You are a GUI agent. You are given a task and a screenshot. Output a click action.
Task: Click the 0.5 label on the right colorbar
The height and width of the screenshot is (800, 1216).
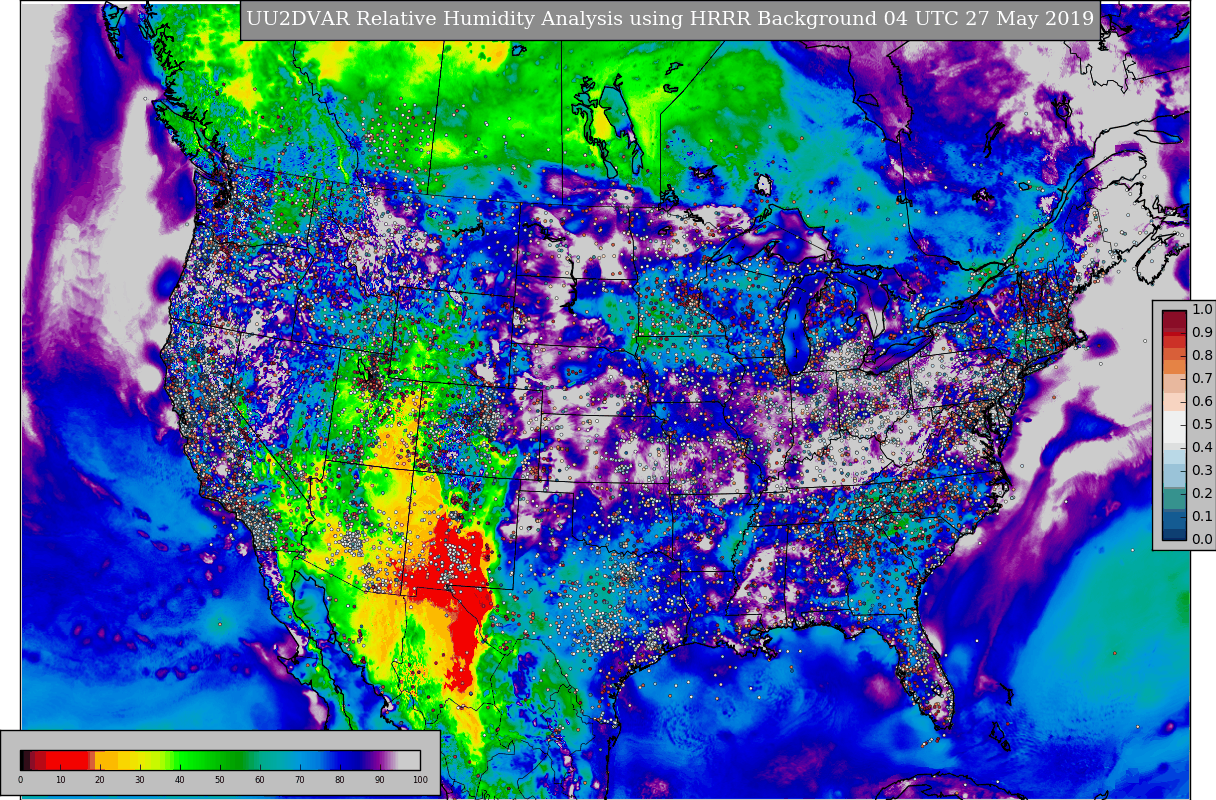1202,424
